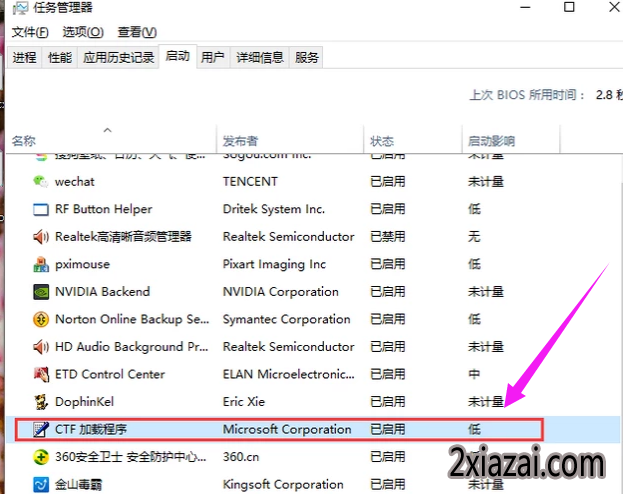Viewport: 623px width, 494px height.
Task: Click the Norton Online Backup icon
Action: click(x=41, y=319)
